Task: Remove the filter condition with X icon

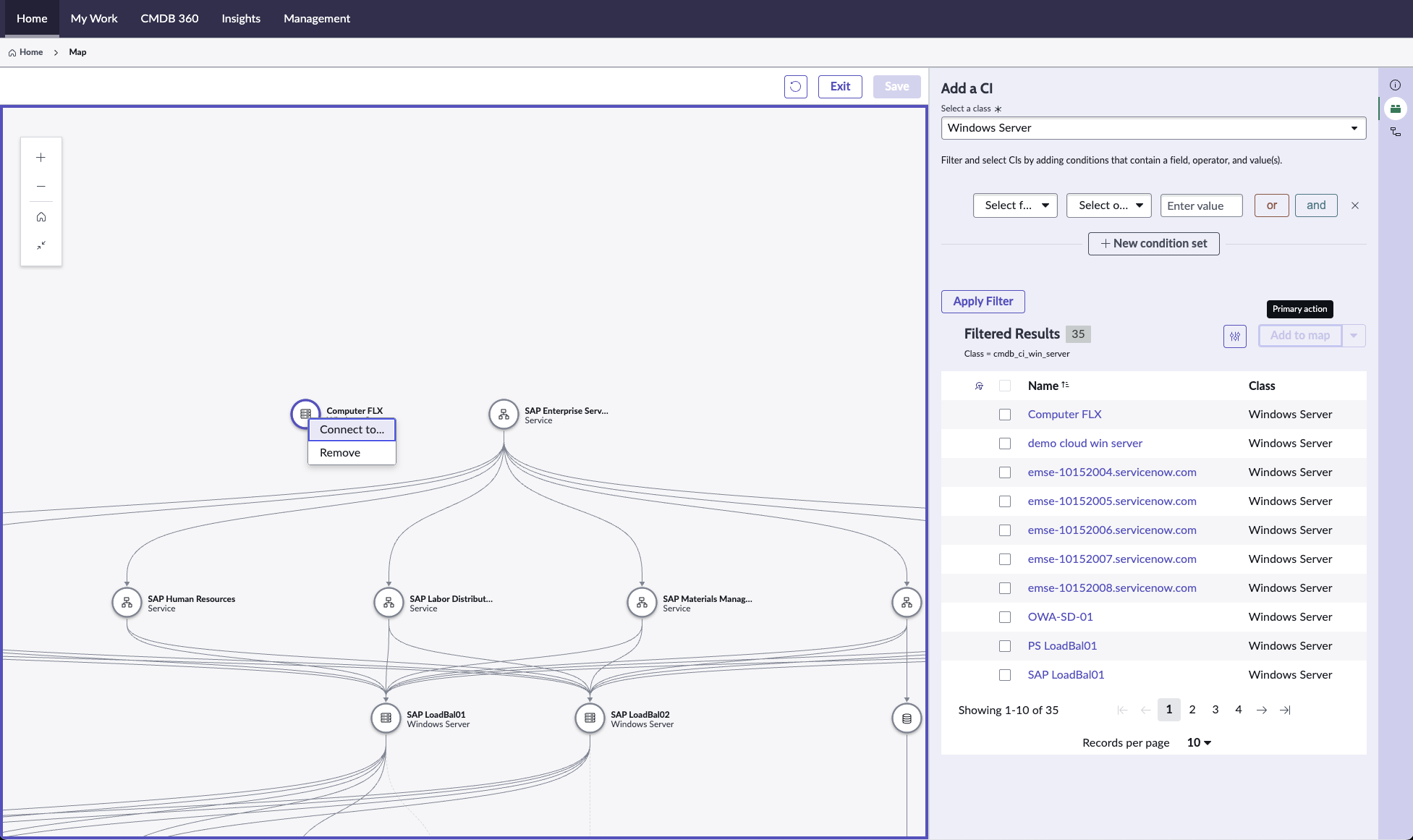Action: 1355,206
